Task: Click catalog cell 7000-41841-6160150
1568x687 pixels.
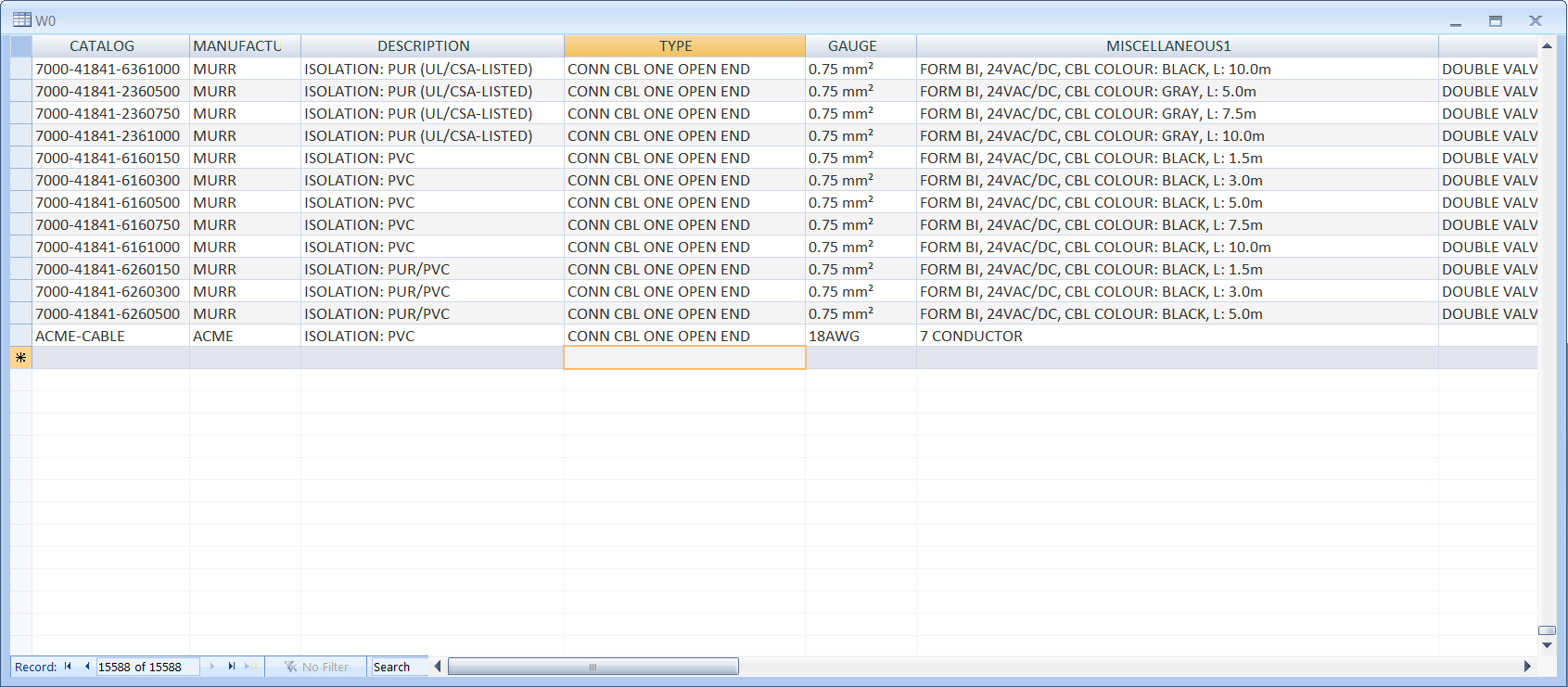Action: tap(110, 158)
